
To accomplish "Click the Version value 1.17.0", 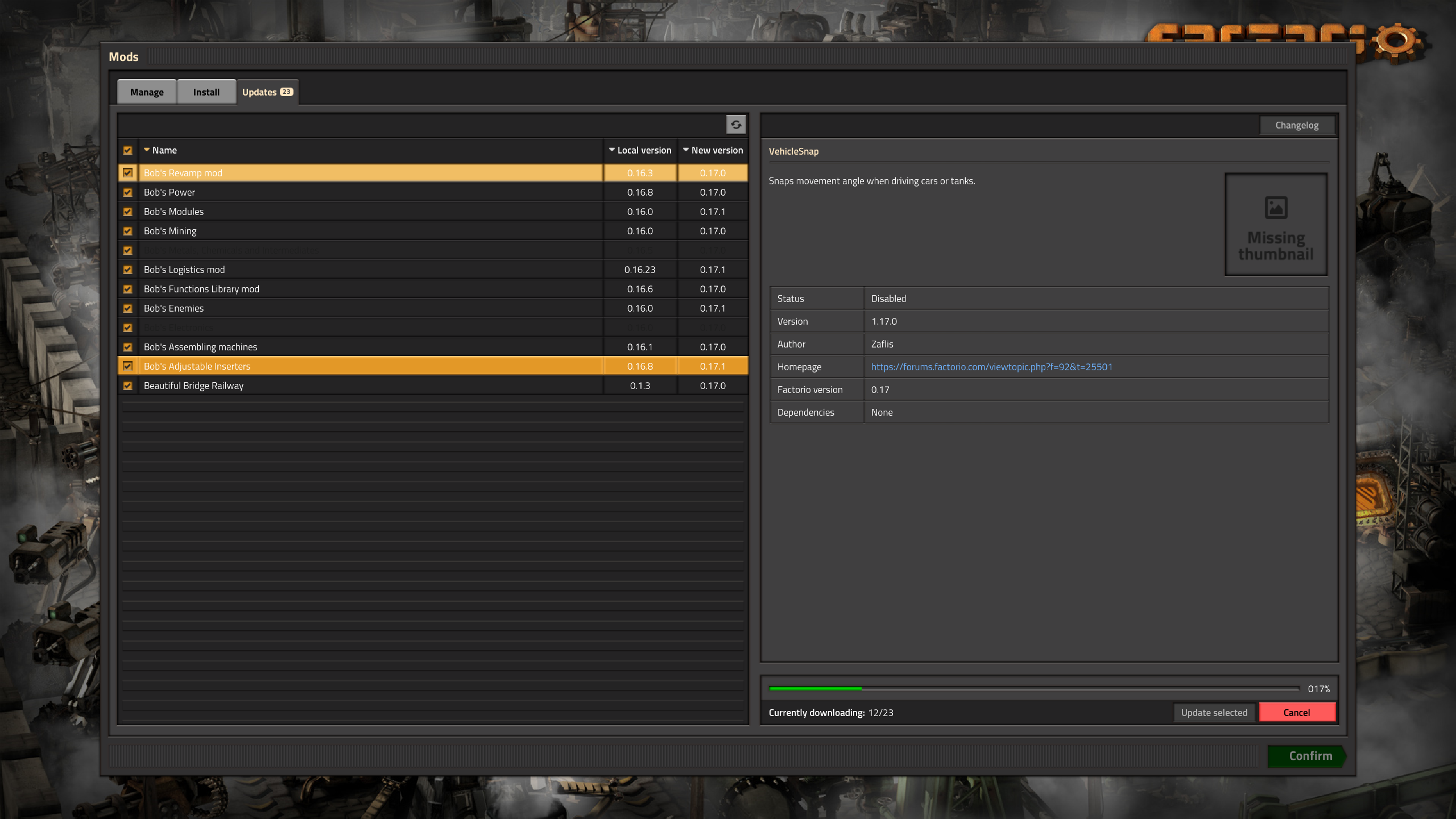I will click(x=884, y=321).
